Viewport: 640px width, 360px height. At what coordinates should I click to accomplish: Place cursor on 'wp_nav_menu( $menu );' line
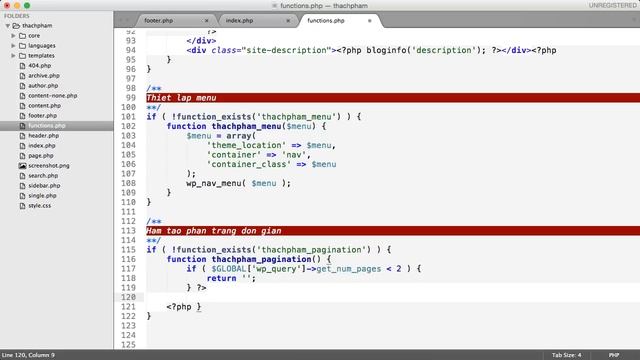pos(238,183)
